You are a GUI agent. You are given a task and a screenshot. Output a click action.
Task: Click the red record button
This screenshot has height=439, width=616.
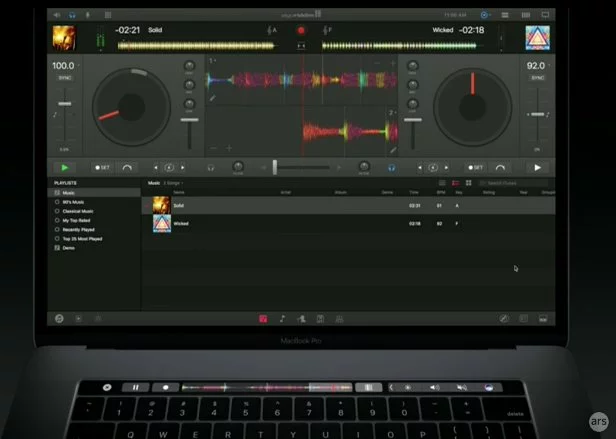point(301,31)
